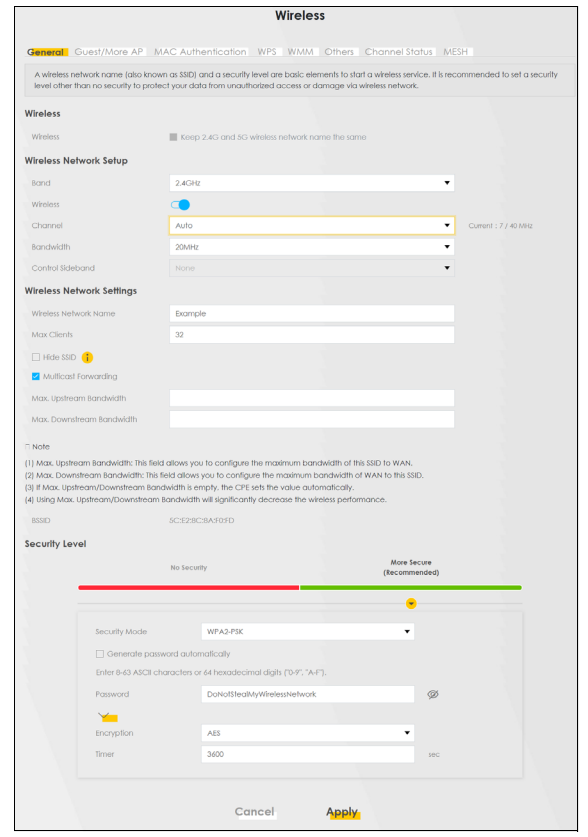Open the Band dropdown

point(312,183)
